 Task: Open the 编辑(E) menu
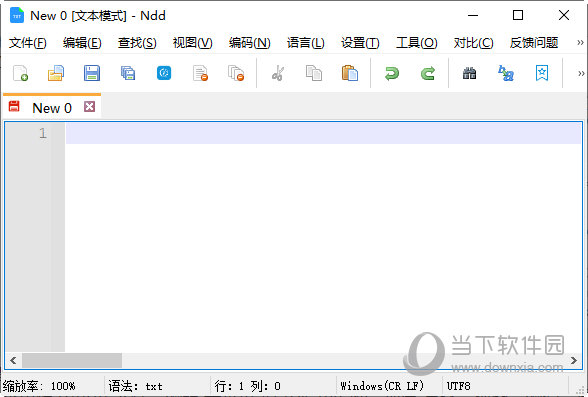point(82,43)
